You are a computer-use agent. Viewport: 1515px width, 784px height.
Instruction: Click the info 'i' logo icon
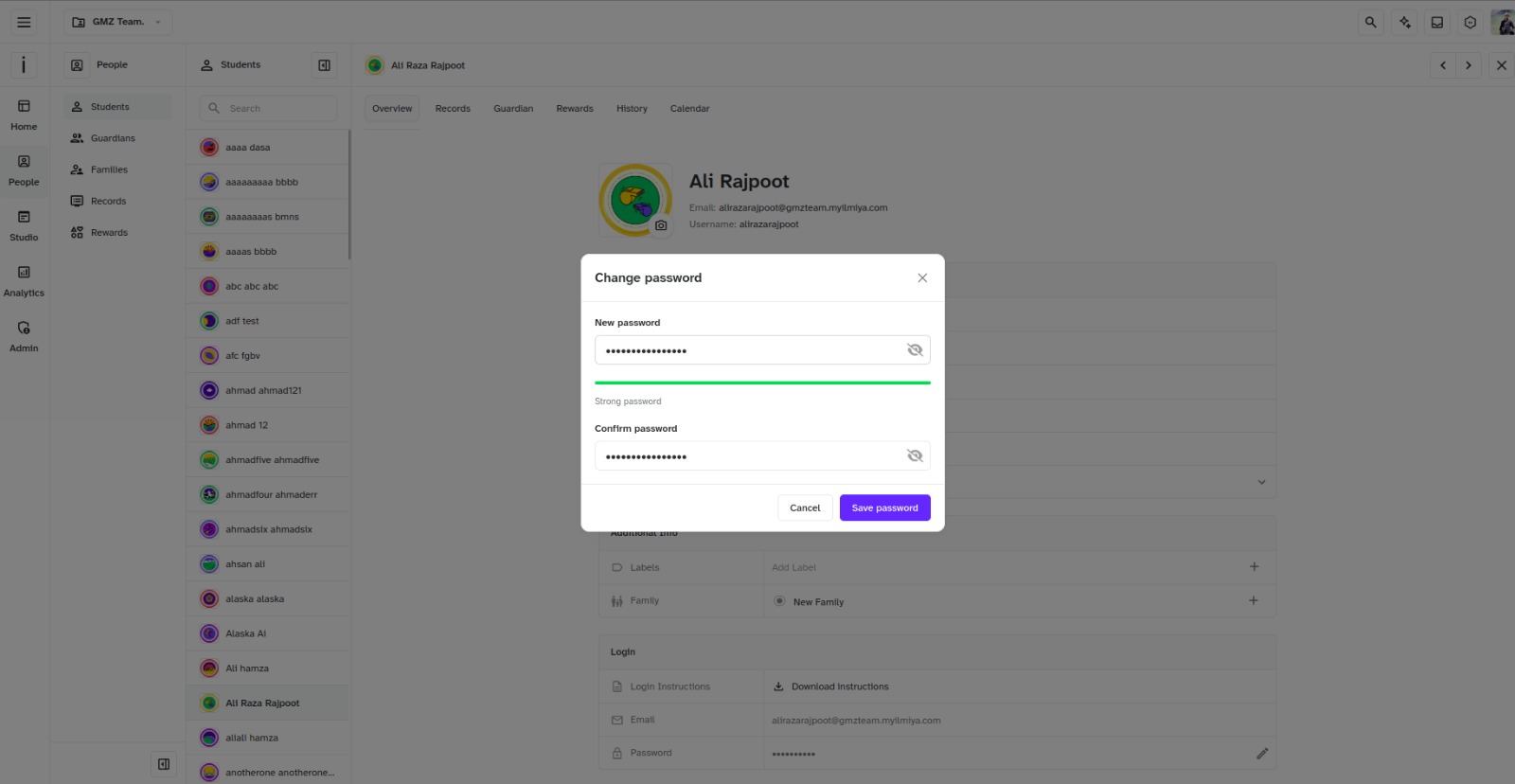[24, 64]
